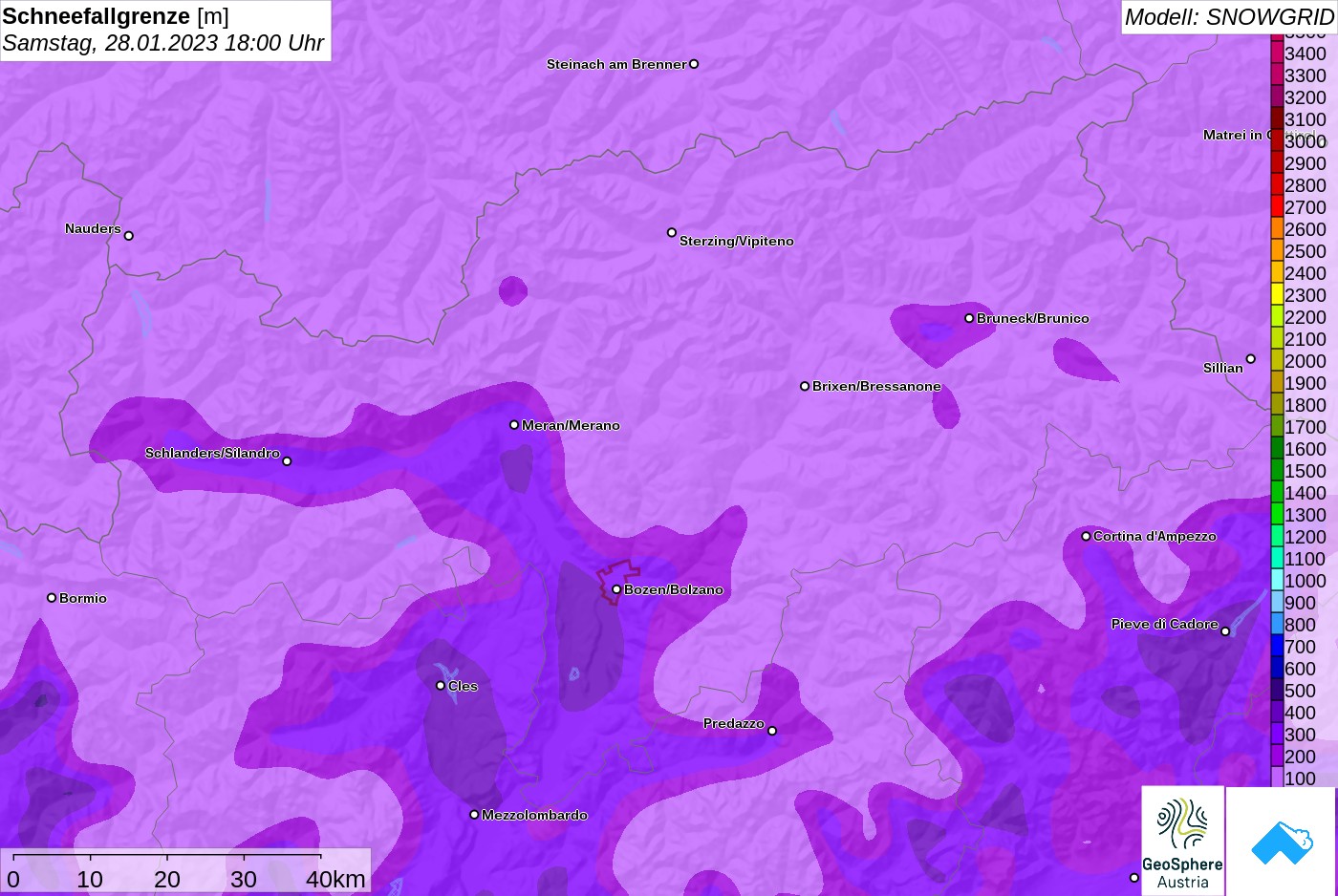Click the Nauders location marker dot
The width and height of the screenshot is (1338, 896).
click(129, 235)
